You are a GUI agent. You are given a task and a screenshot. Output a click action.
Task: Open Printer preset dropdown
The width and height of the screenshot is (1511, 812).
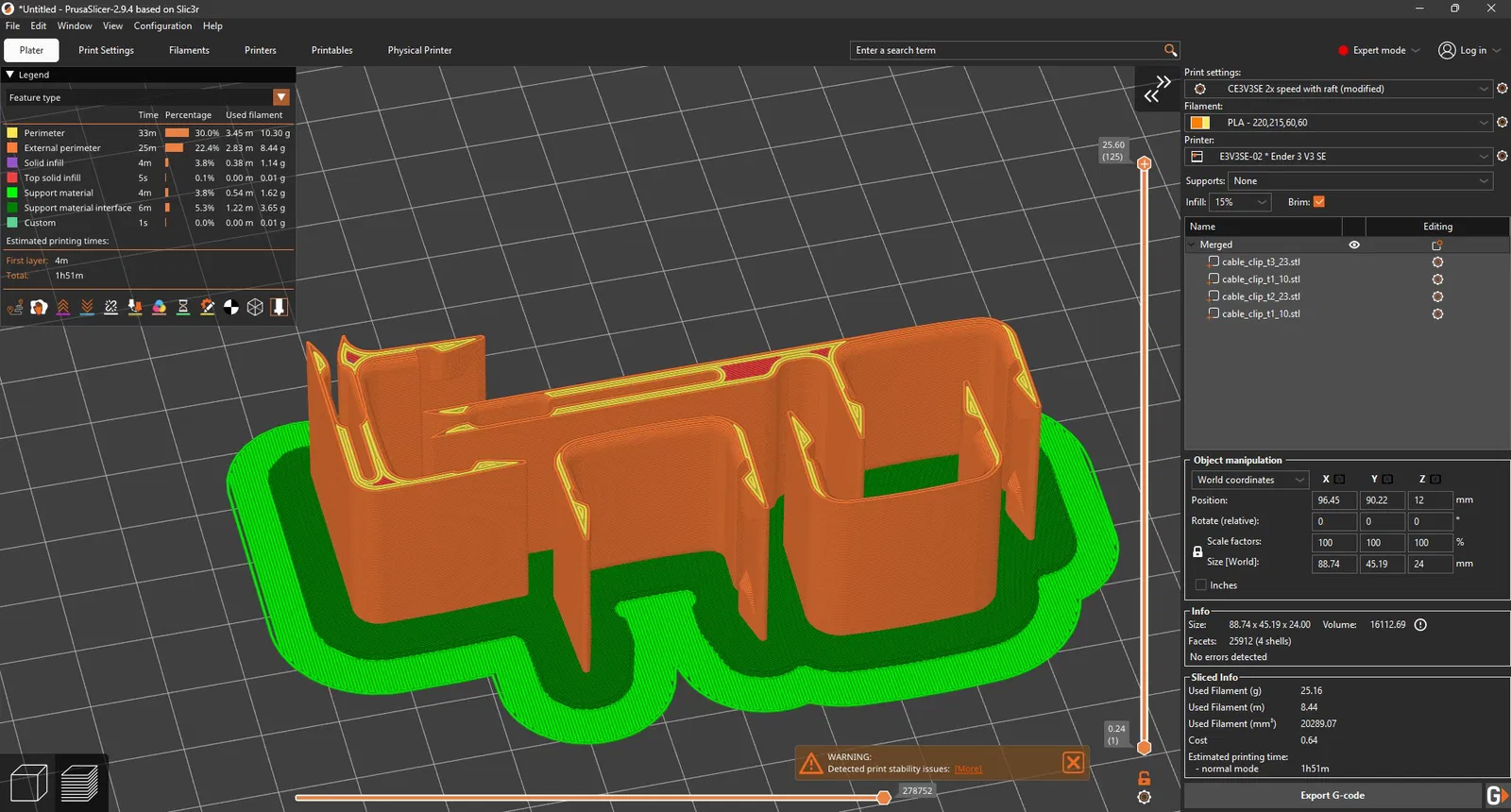[1338, 157]
